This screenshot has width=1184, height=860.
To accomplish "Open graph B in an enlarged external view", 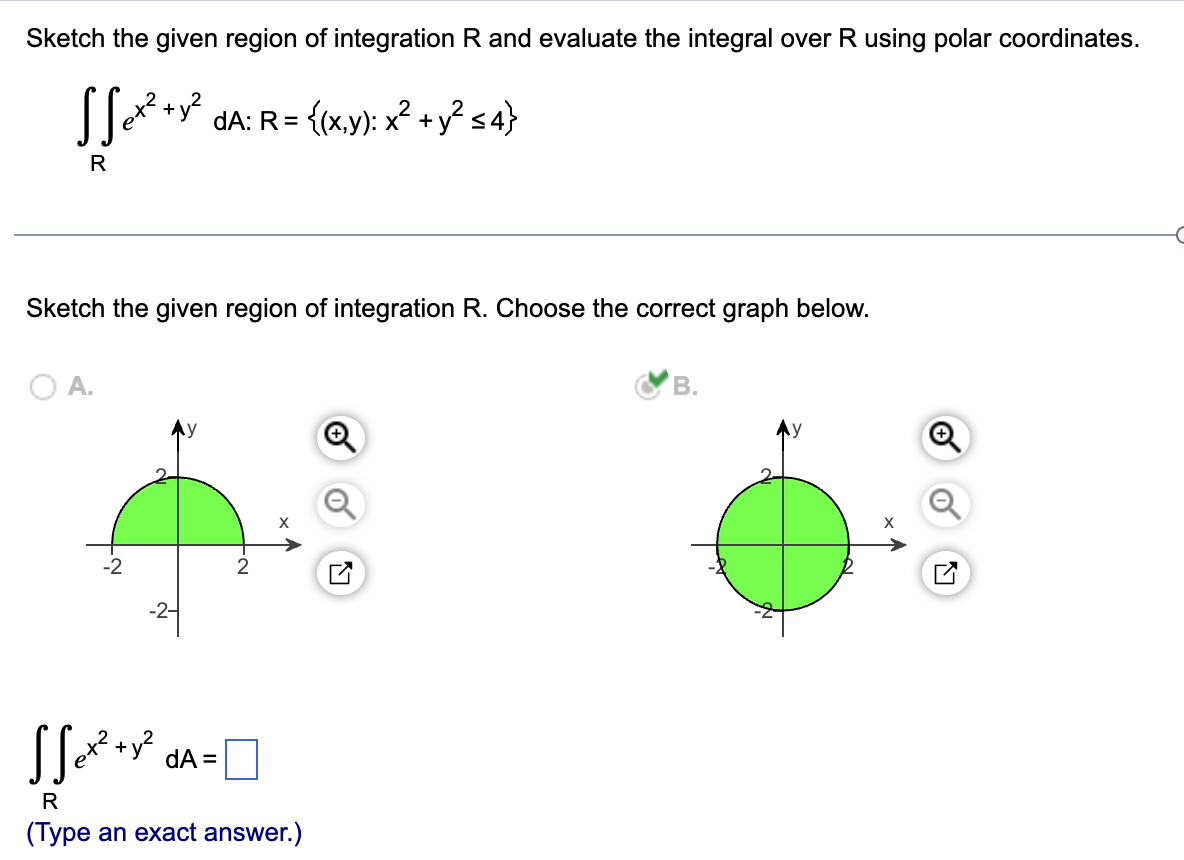I will pyautogui.click(x=945, y=573).
